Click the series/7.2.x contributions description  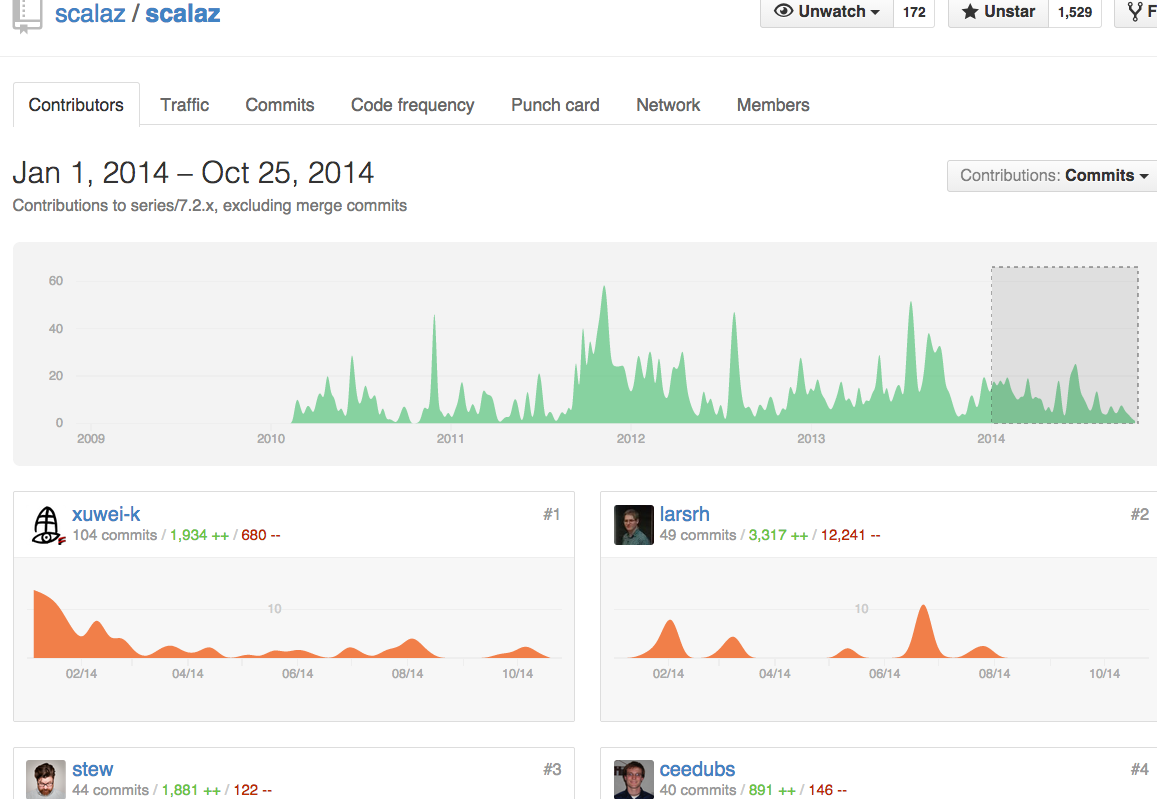tap(210, 205)
